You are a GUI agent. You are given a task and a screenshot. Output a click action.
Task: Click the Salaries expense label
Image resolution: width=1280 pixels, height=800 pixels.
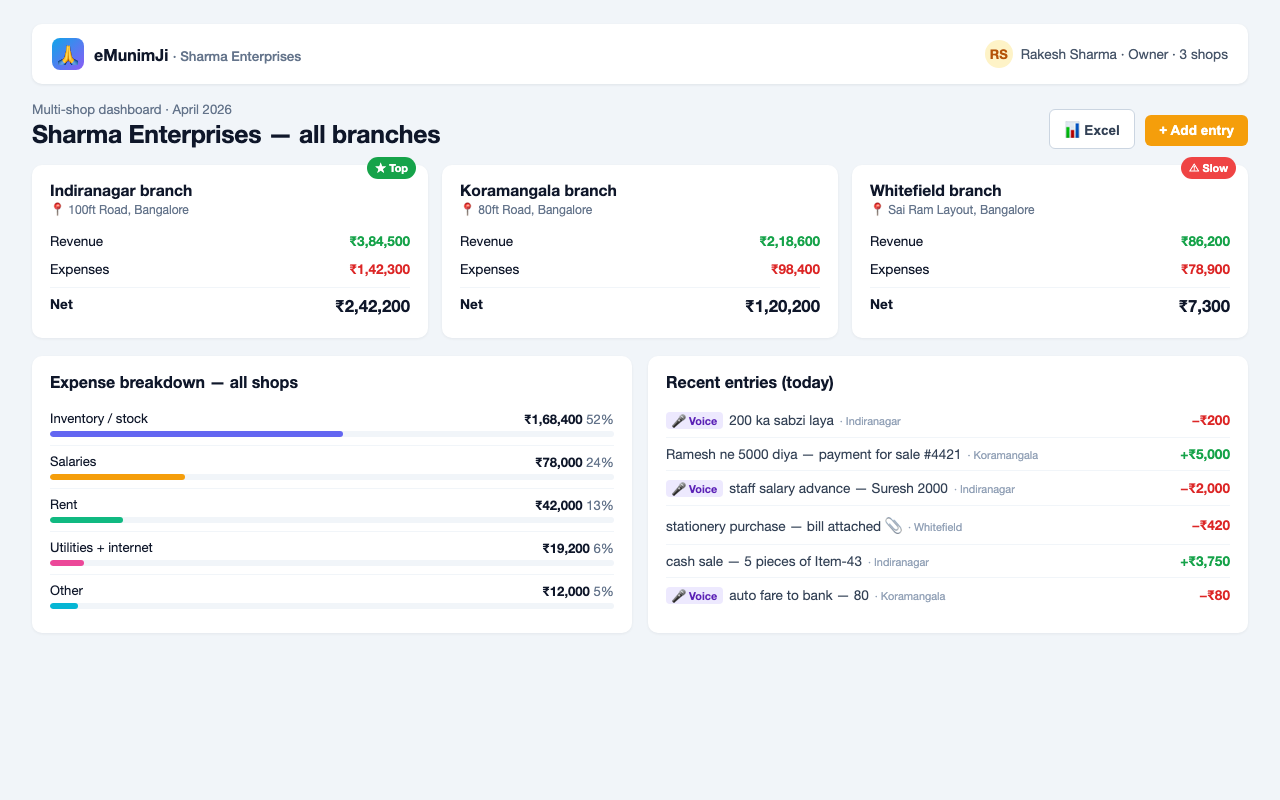click(x=73, y=462)
